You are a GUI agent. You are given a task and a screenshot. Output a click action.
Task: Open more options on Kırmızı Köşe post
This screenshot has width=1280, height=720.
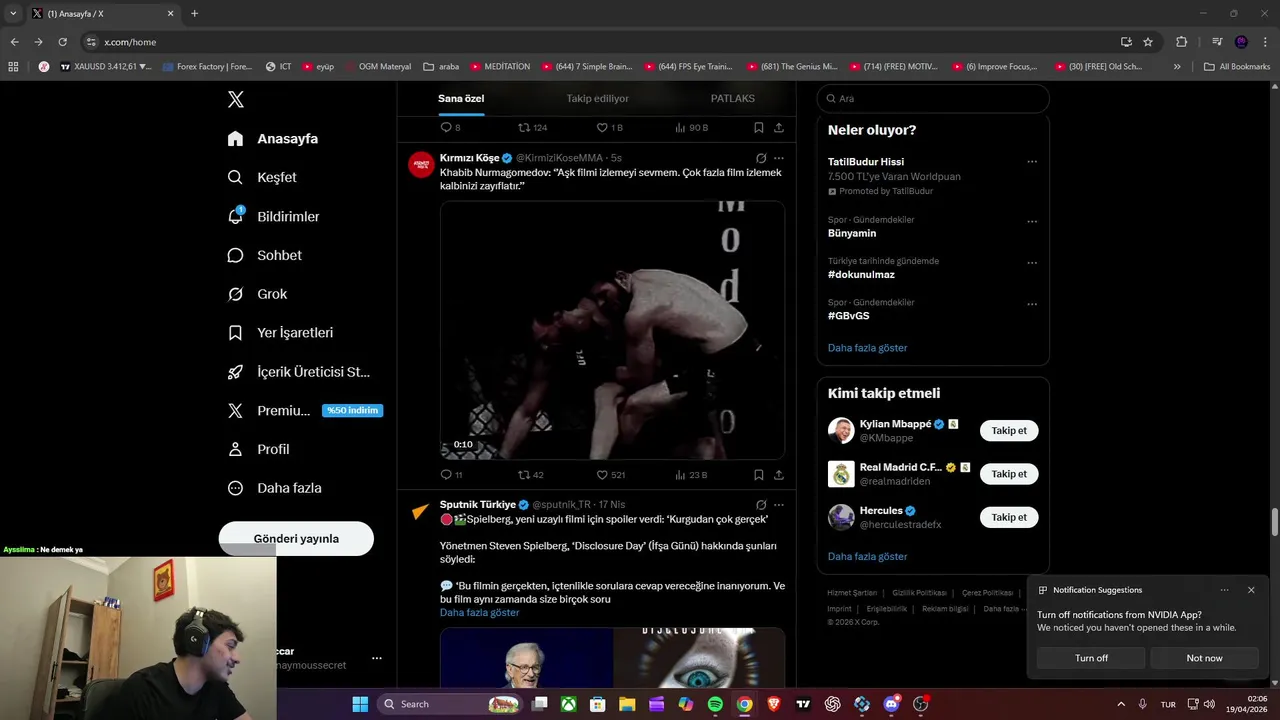tap(779, 158)
